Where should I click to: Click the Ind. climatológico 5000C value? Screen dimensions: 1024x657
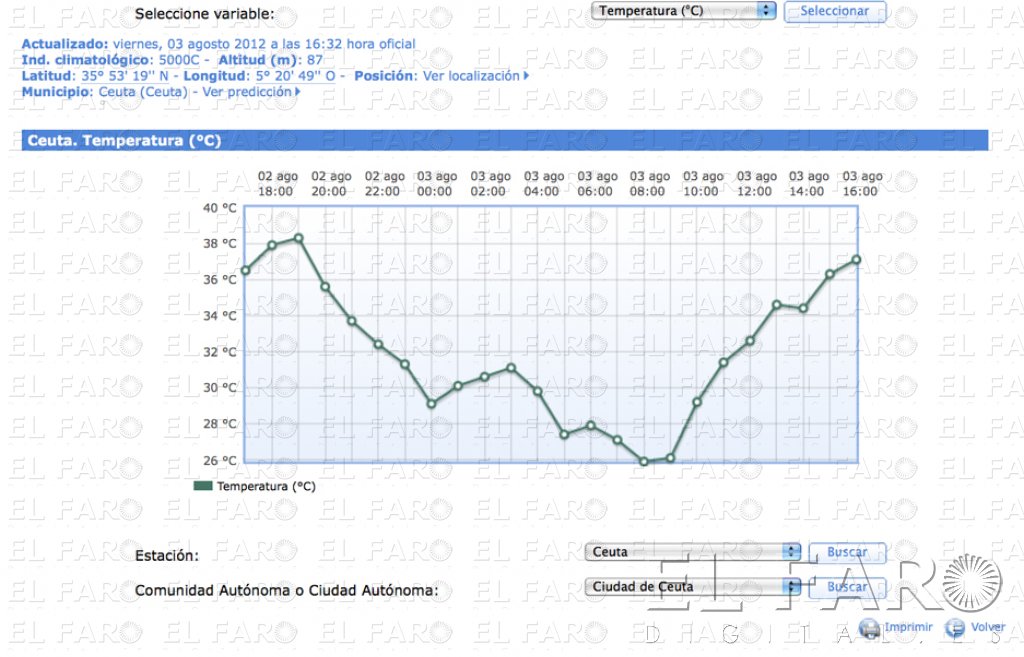(179, 60)
